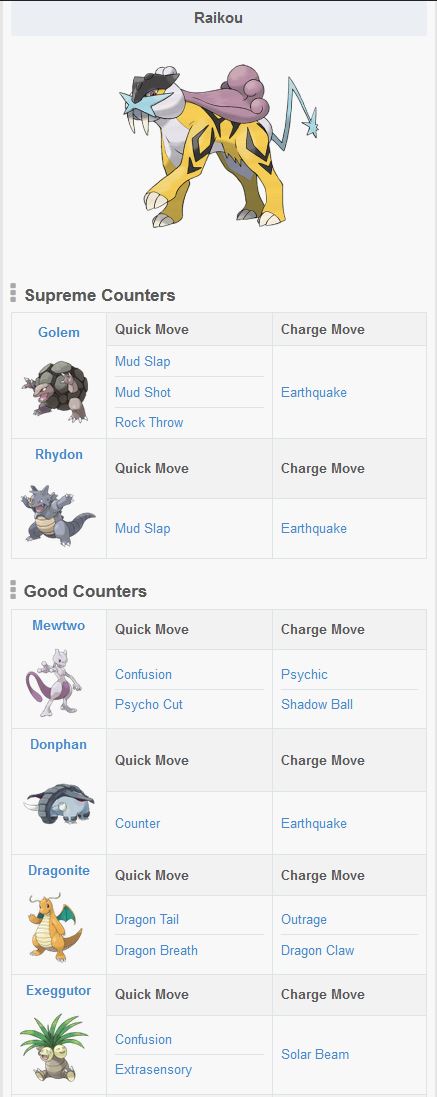Open the Mewtwo name link
Image resolution: width=437 pixels, height=1097 pixels.
coord(59,625)
